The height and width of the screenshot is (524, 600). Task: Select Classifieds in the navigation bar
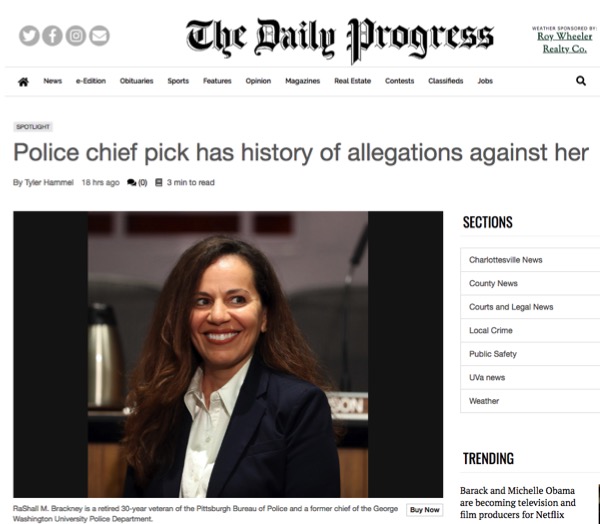coord(446,81)
